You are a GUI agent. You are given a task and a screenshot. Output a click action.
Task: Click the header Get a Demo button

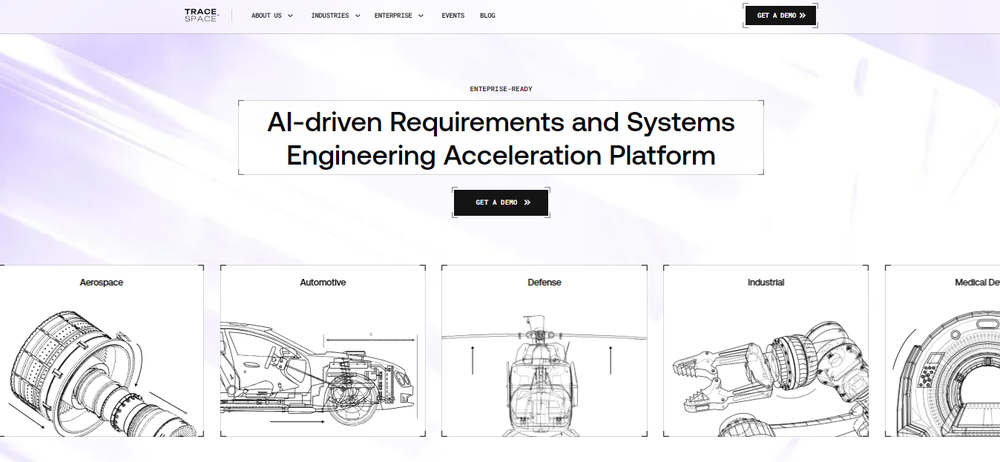click(781, 15)
